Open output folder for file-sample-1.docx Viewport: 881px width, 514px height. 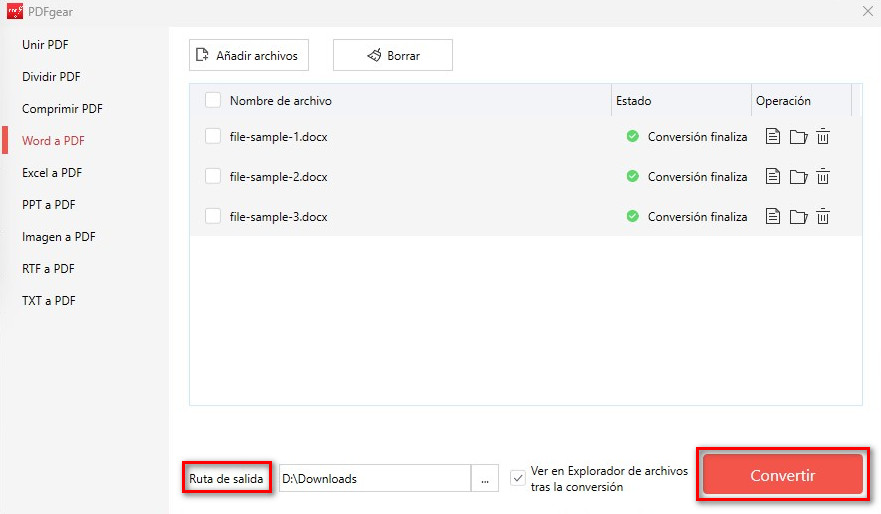(x=798, y=137)
